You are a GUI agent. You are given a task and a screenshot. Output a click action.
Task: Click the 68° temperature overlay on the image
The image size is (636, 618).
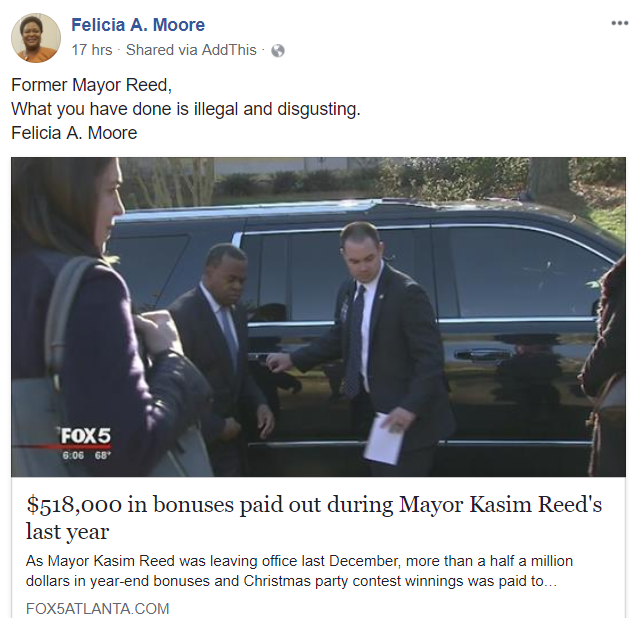(x=103, y=455)
